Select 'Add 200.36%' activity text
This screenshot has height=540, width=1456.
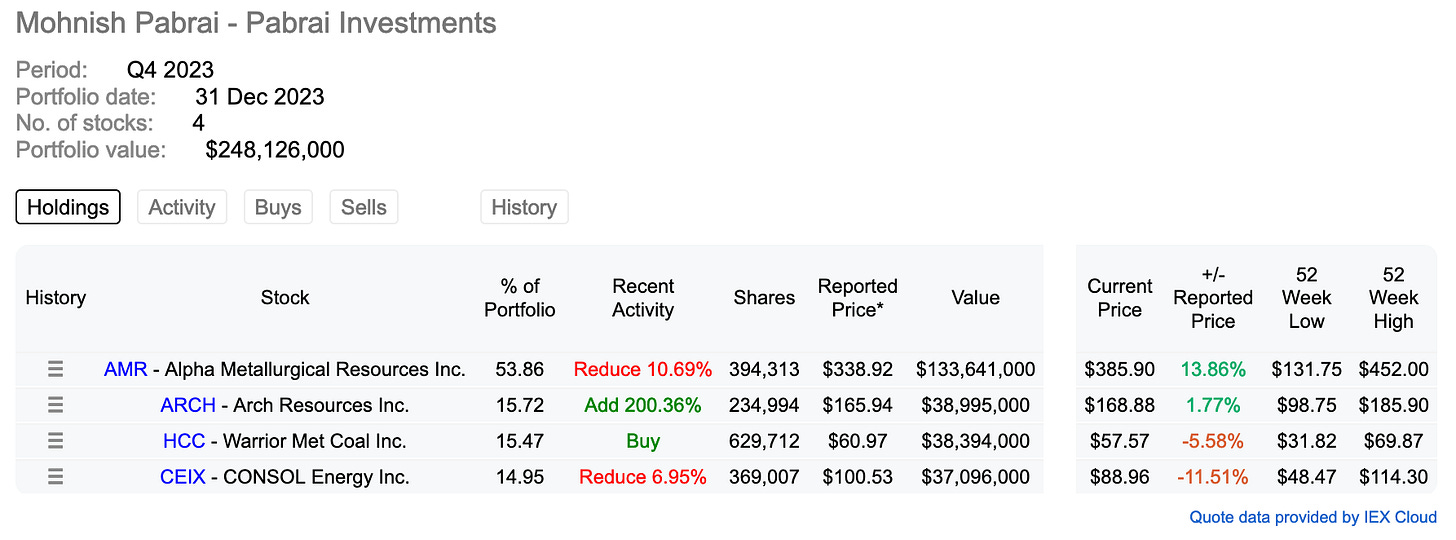click(x=643, y=406)
